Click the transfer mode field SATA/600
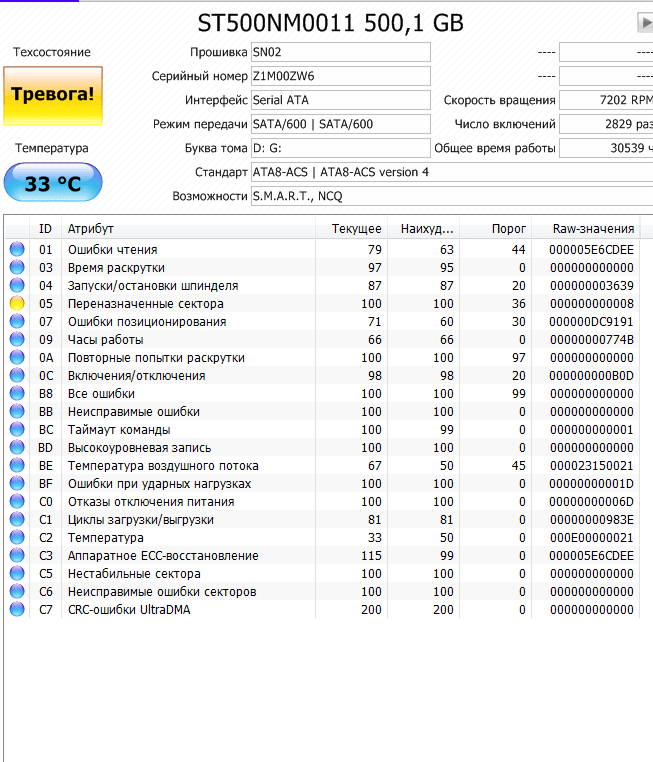The image size is (653, 762). pyautogui.click(x=341, y=124)
